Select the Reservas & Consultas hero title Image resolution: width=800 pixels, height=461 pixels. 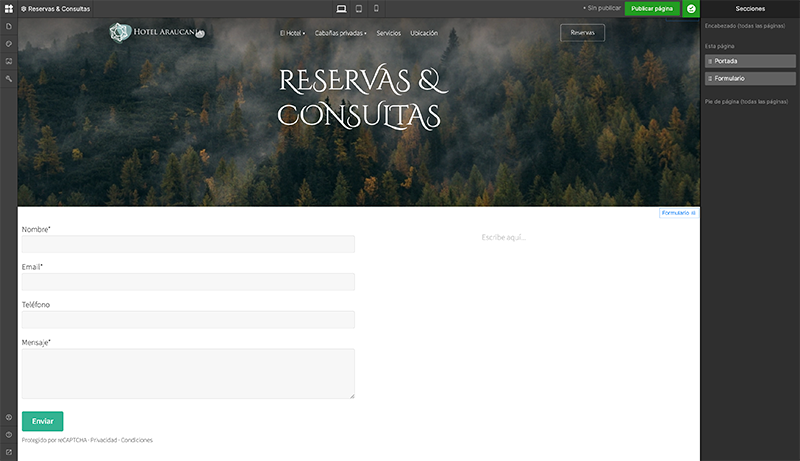[362, 97]
